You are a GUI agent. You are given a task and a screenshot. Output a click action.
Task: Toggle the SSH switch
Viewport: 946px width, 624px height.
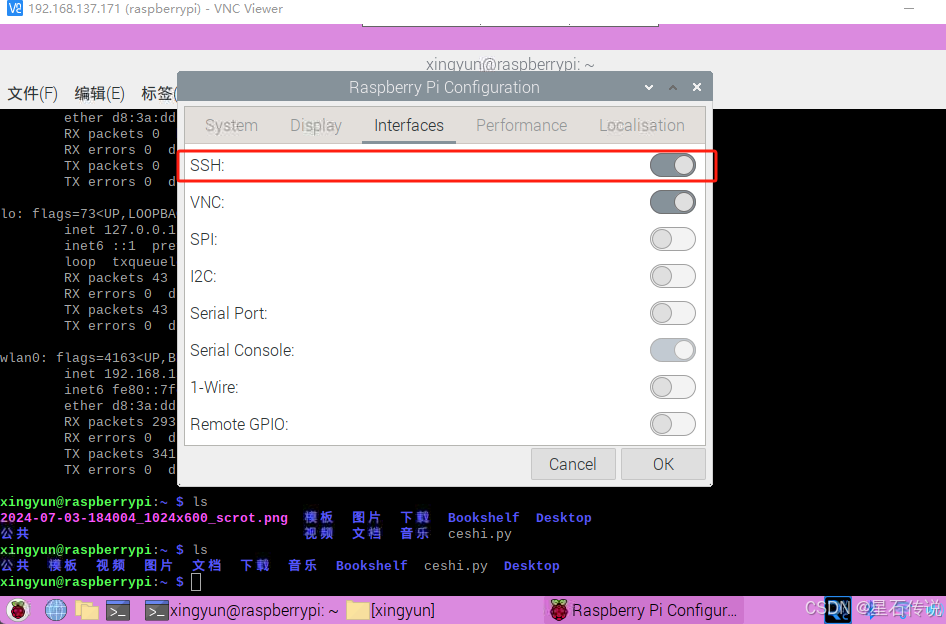pyautogui.click(x=673, y=165)
